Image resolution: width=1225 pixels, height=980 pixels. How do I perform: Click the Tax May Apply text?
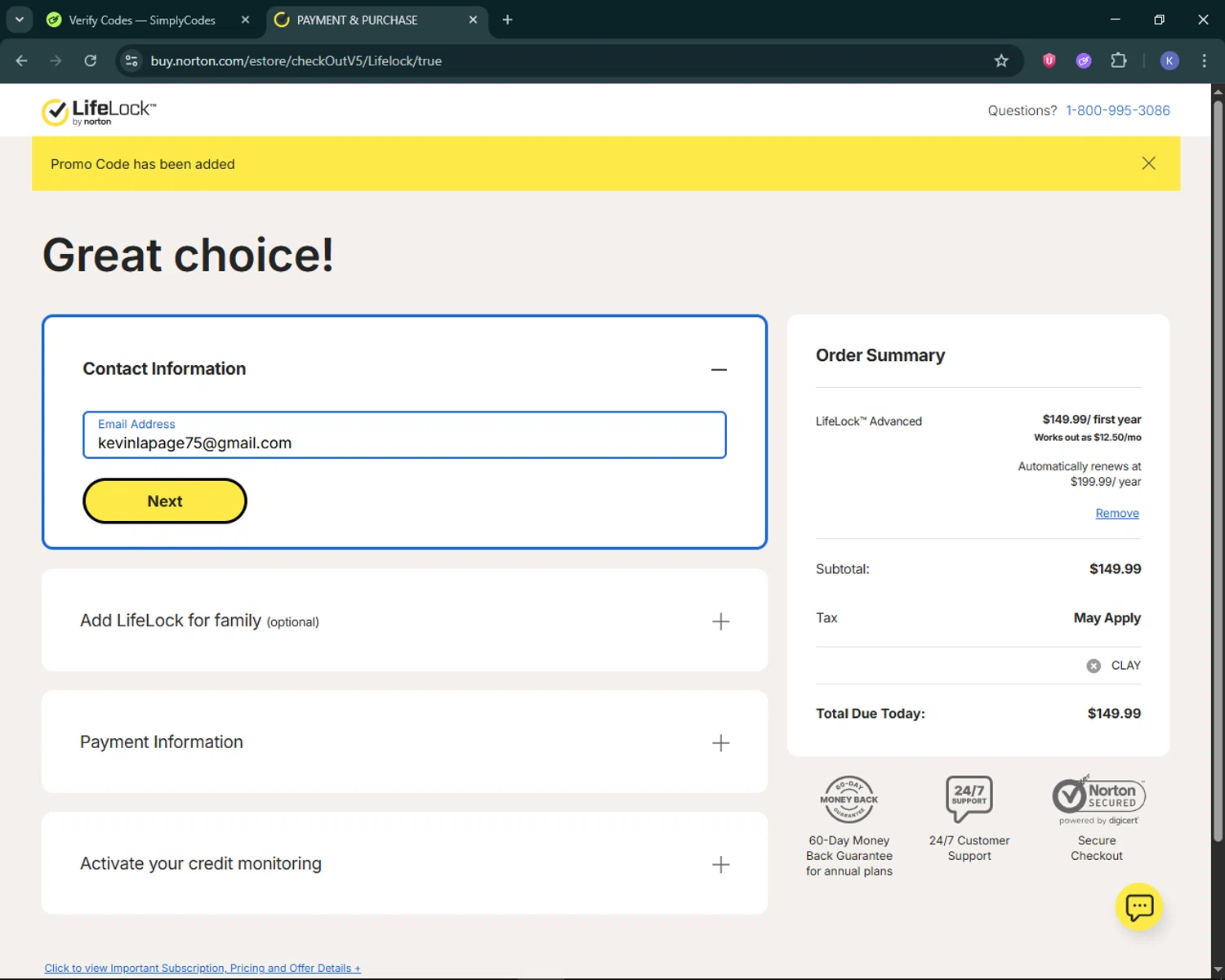[x=1107, y=618]
